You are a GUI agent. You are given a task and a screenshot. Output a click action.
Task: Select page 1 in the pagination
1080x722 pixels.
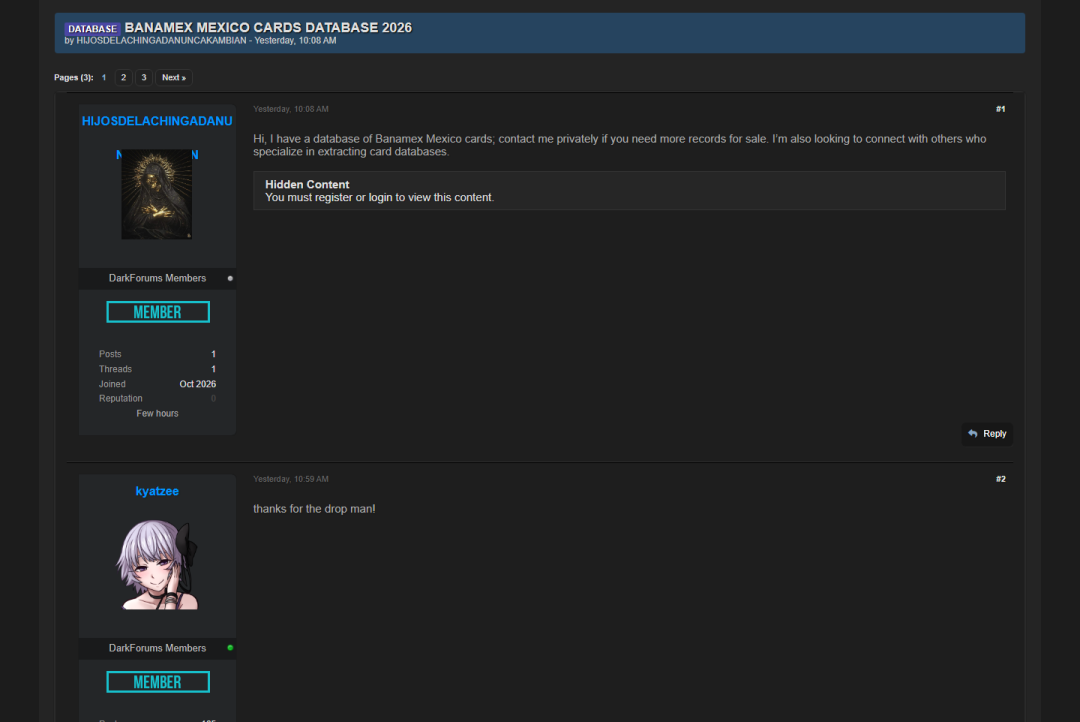point(104,77)
